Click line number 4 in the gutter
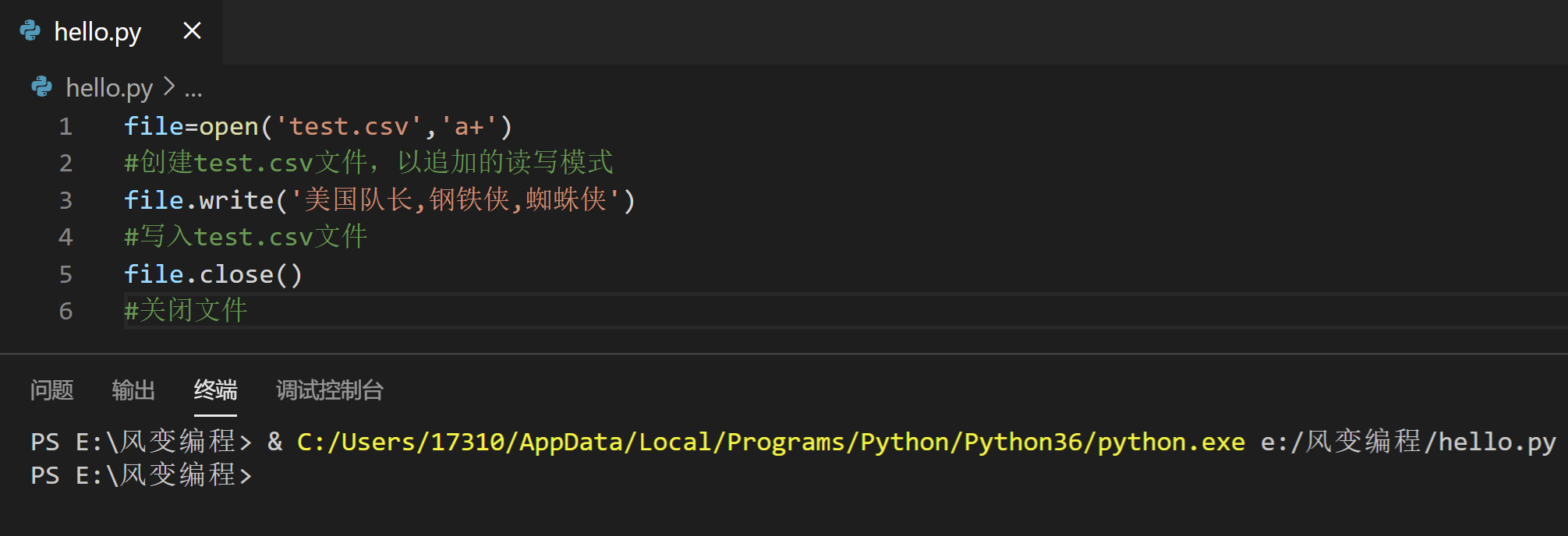Viewport: 1568px width, 536px height. 65,237
